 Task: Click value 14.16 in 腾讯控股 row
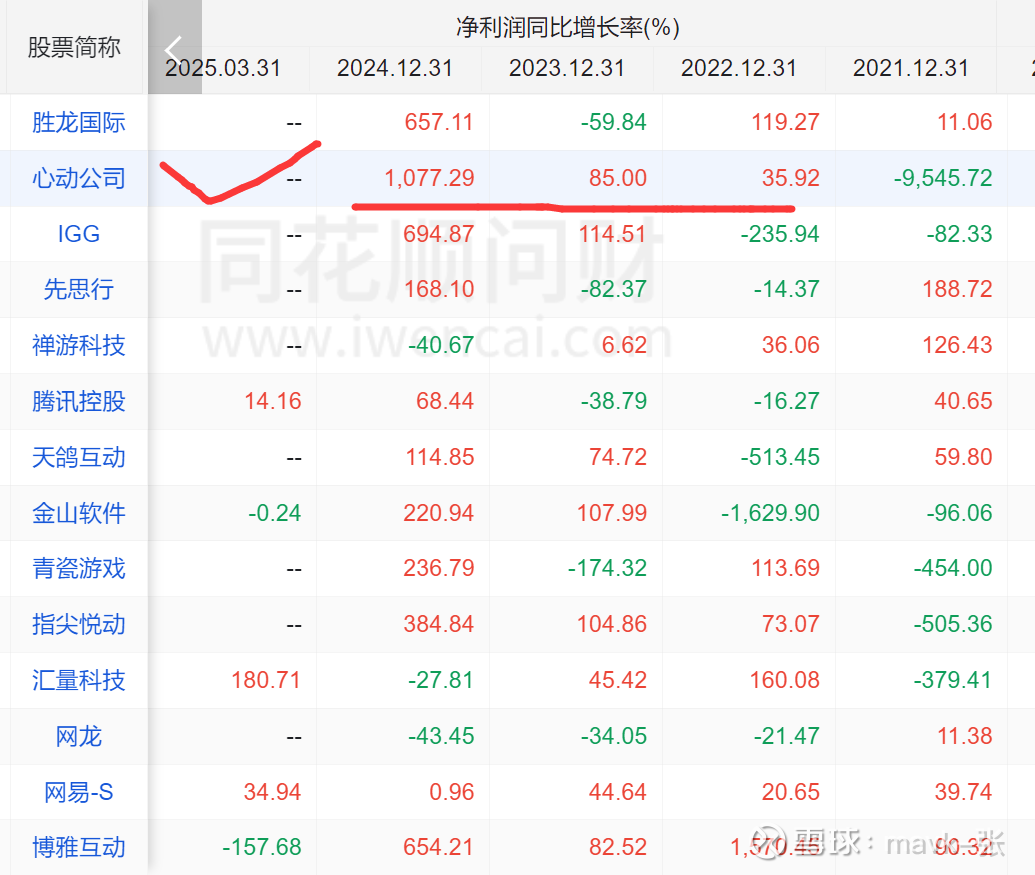point(273,401)
